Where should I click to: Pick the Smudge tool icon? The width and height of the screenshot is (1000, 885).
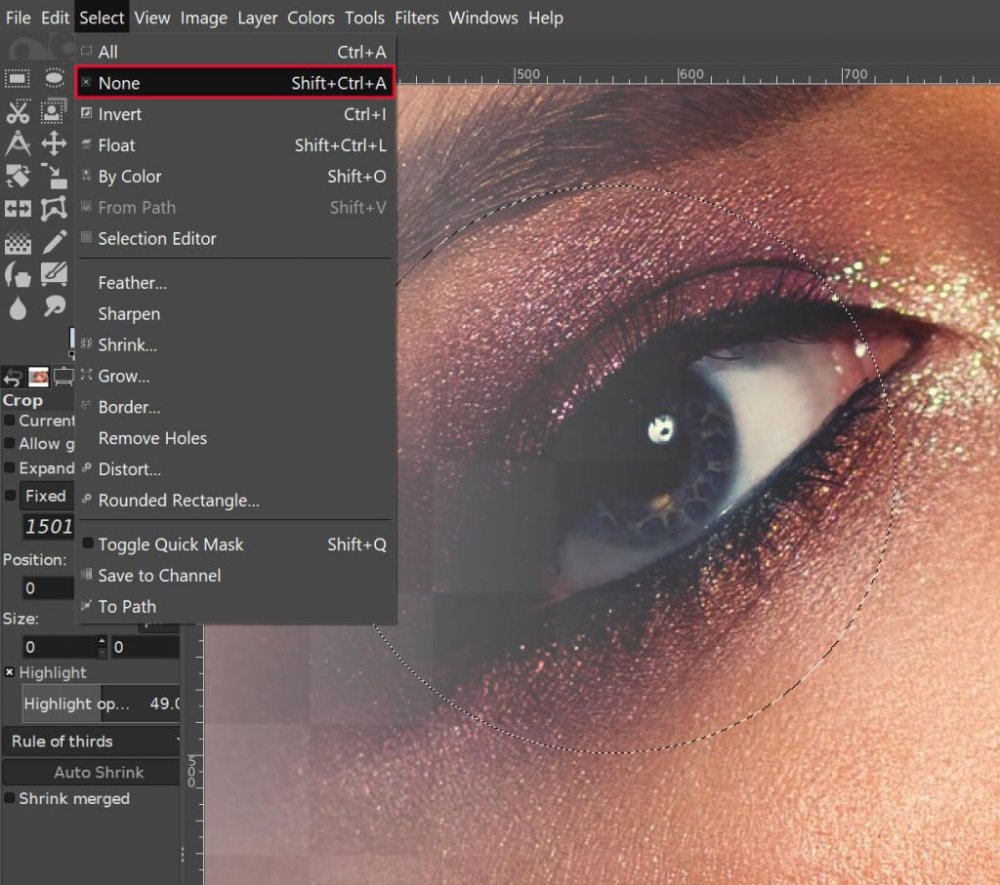pos(54,306)
